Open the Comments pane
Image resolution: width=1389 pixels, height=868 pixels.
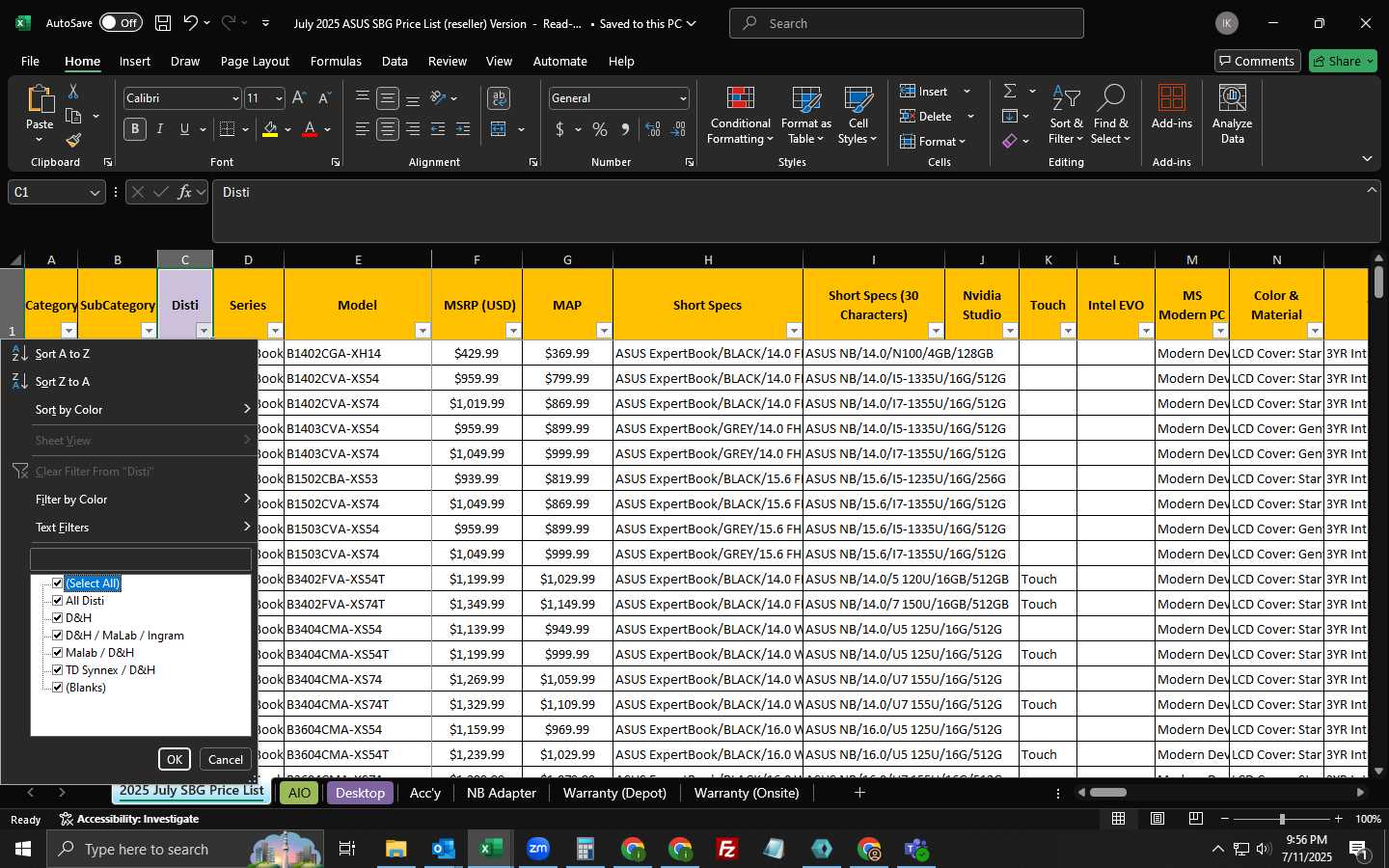click(x=1256, y=61)
